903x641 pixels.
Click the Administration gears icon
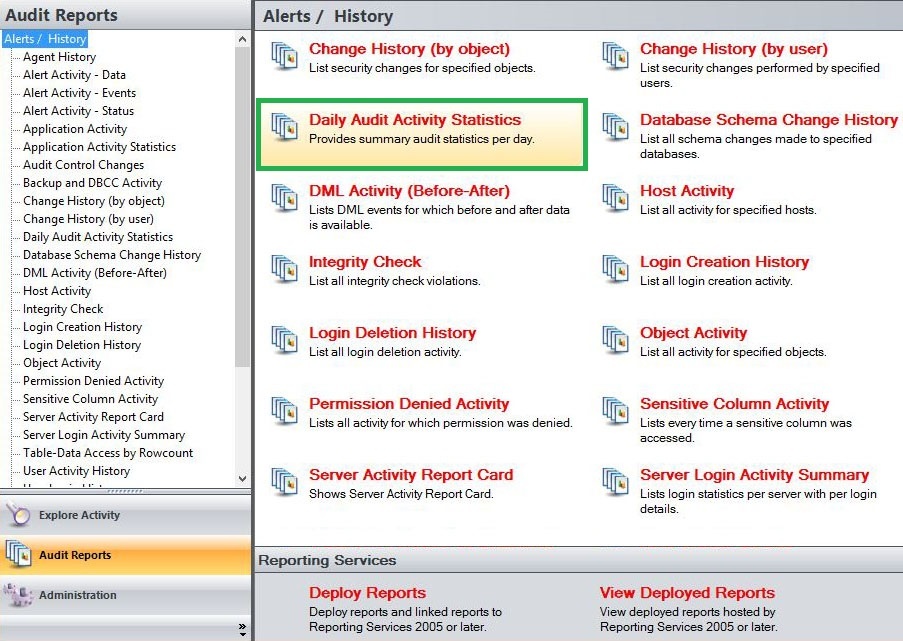(x=18, y=595)
